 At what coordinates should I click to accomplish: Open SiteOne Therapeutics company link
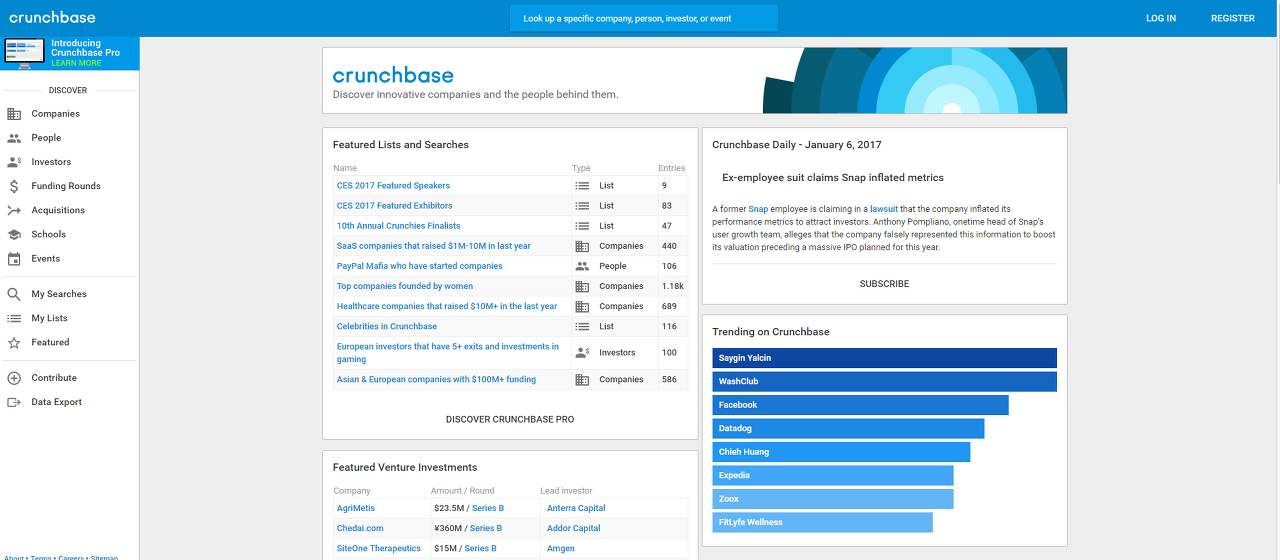tap(379, 548)
